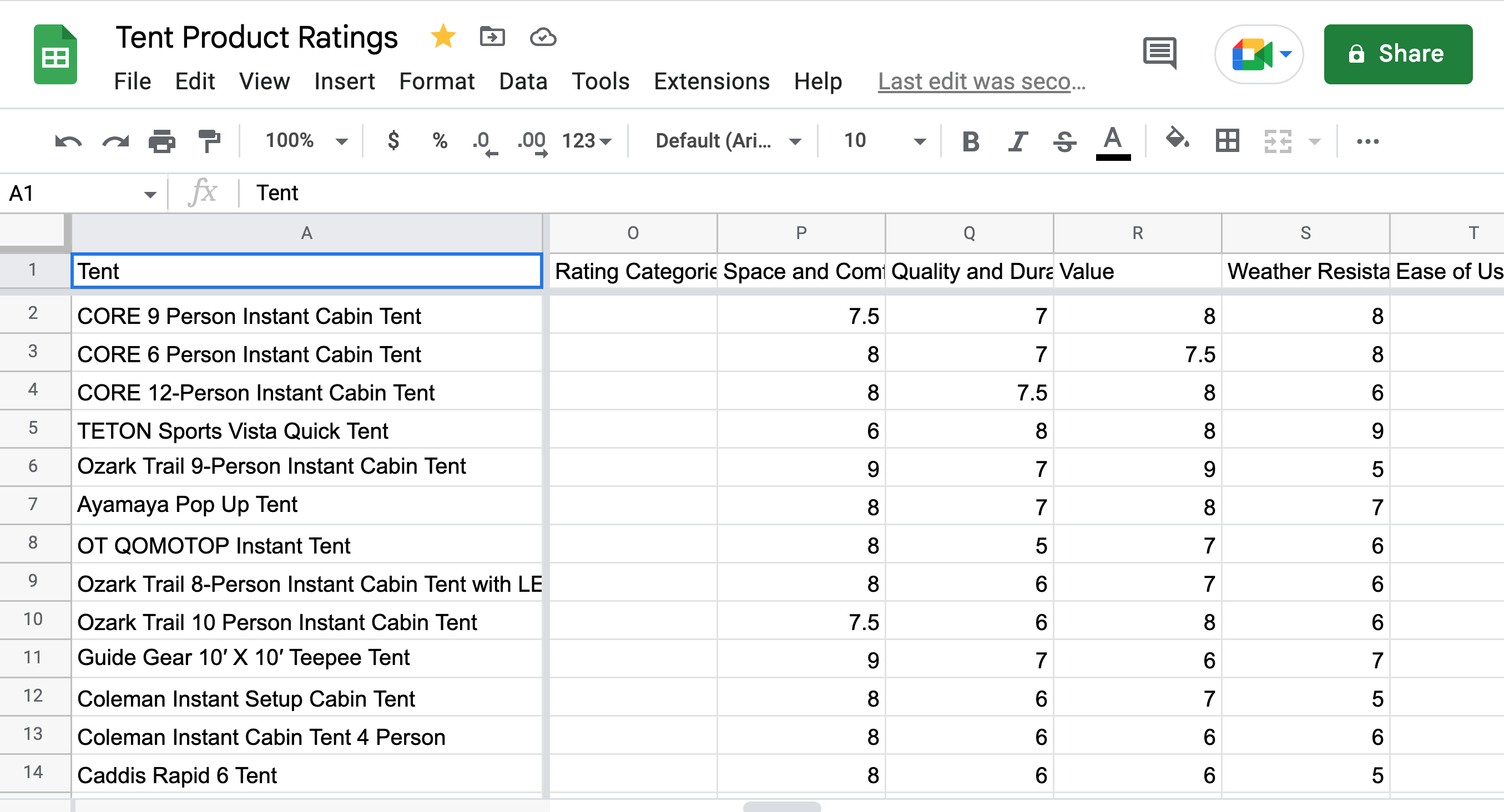Open the Extensions menu
This screenshot has width=1504, height=812.
point(711,81)
